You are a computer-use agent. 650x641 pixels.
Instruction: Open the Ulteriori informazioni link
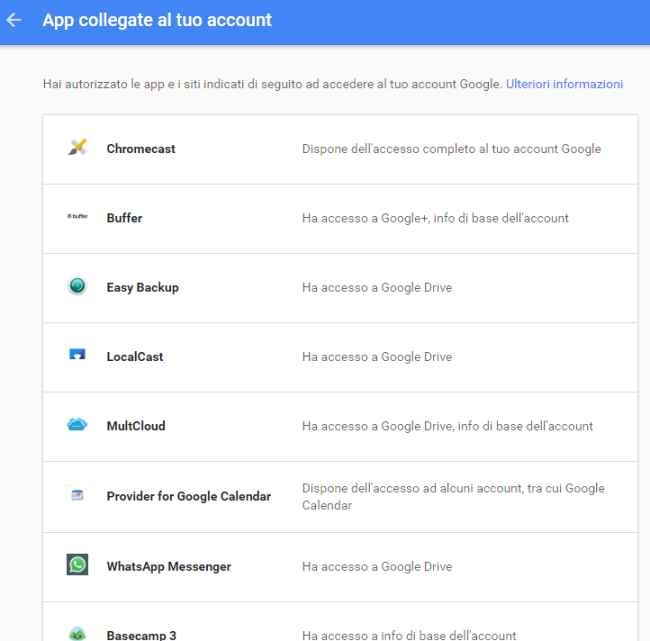click(x=564, y=84)
